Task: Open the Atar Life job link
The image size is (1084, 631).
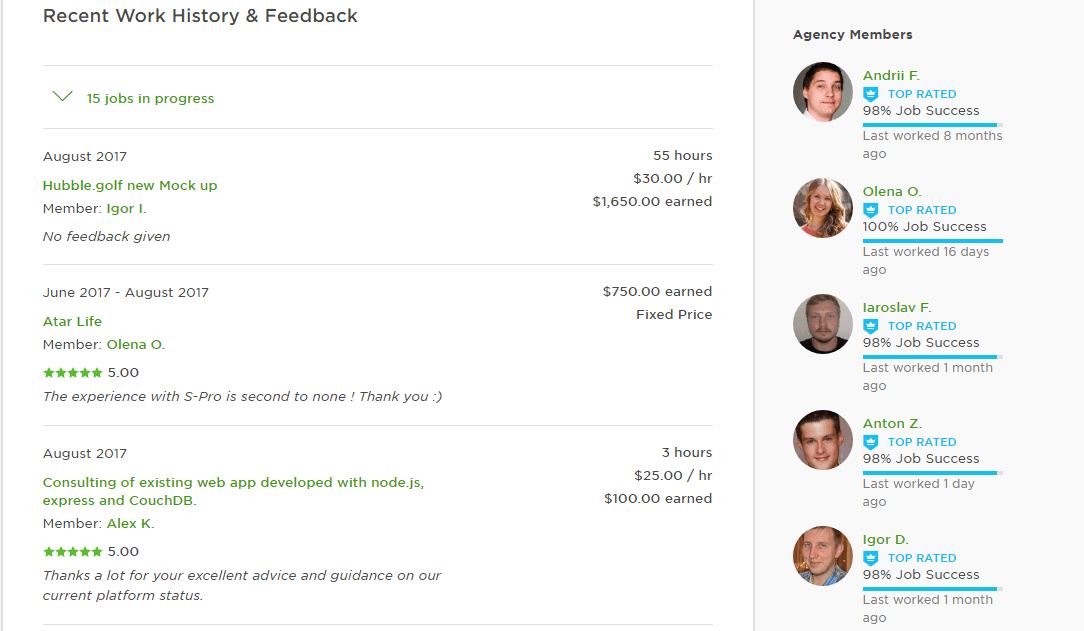Action: [72, 321]
